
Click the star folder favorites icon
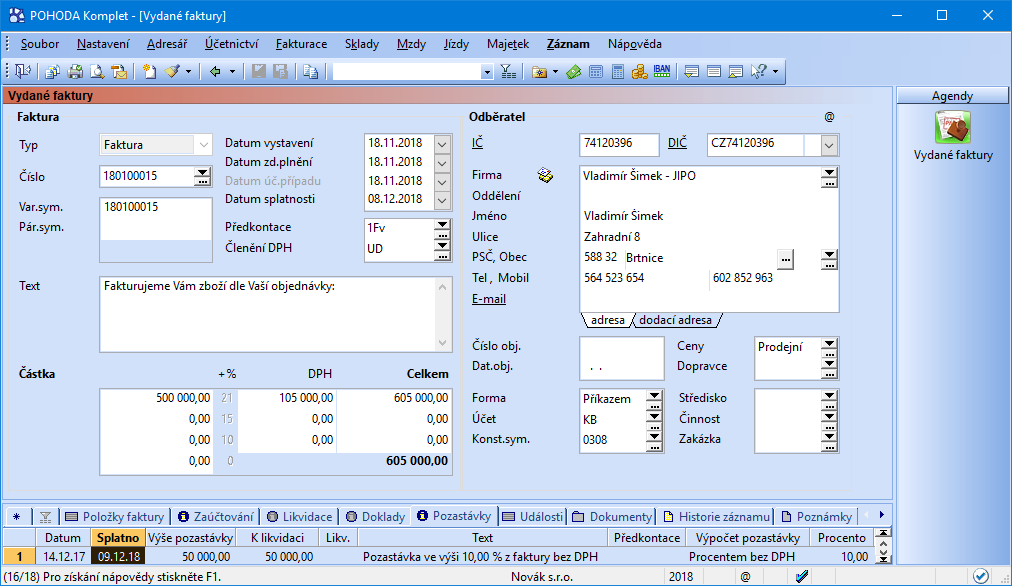click(540, 72)
